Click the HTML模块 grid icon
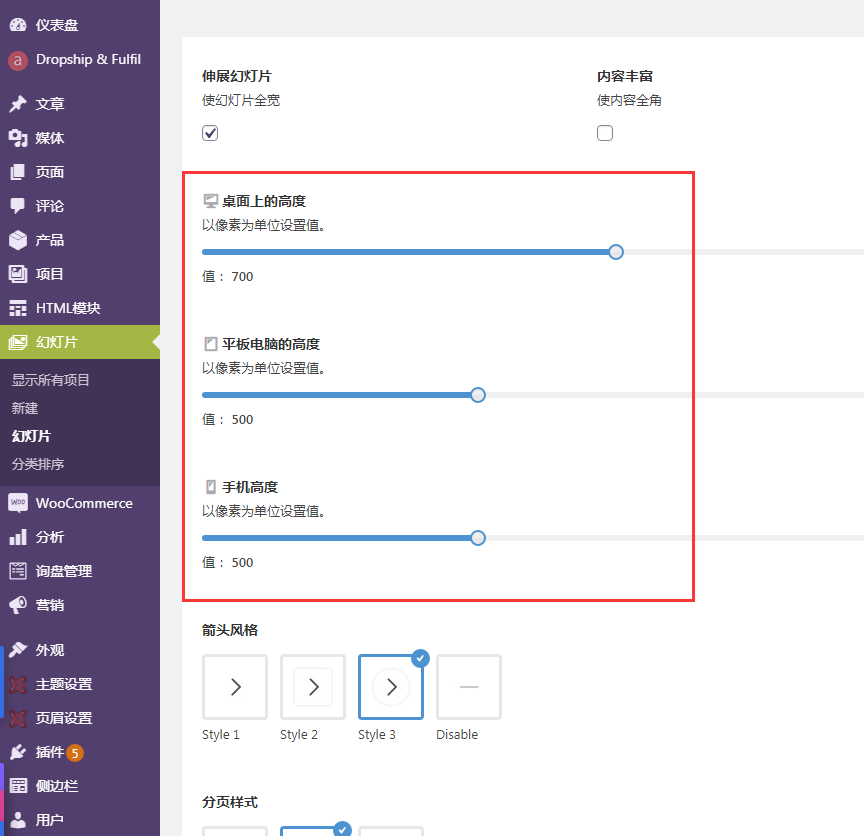Image resolution: width=864 pixels, height=836 pixels. coord(18,308)
